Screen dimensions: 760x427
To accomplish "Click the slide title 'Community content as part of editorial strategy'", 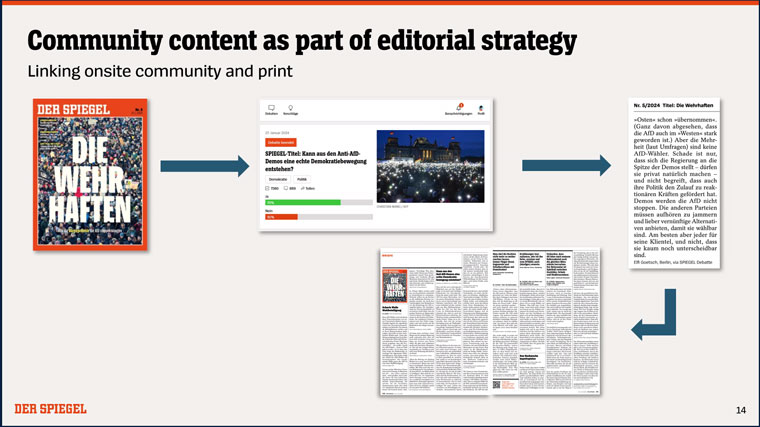I will [302, 41].
